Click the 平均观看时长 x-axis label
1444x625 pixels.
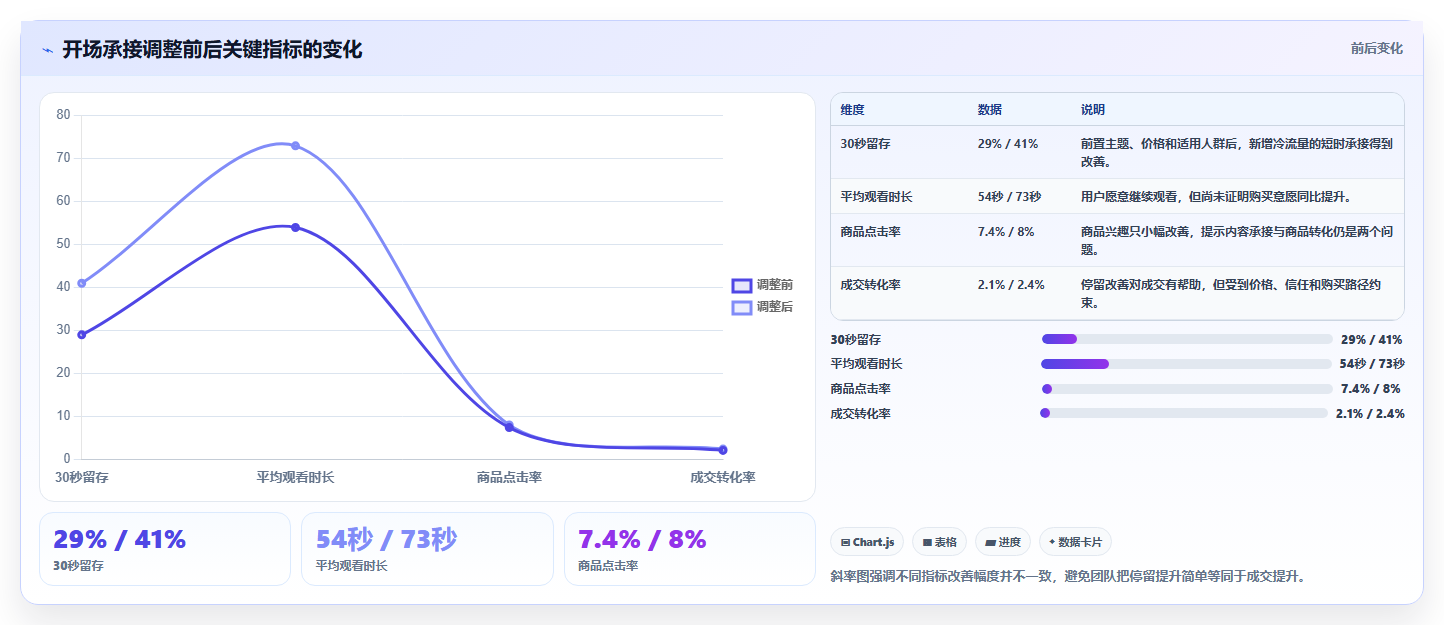pyautogui.click(x=295, y=477)
